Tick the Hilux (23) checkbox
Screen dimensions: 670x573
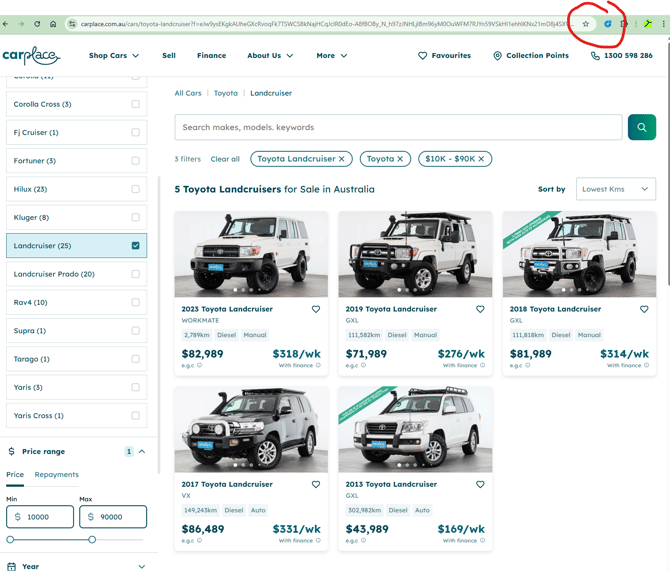click(136, 189)
